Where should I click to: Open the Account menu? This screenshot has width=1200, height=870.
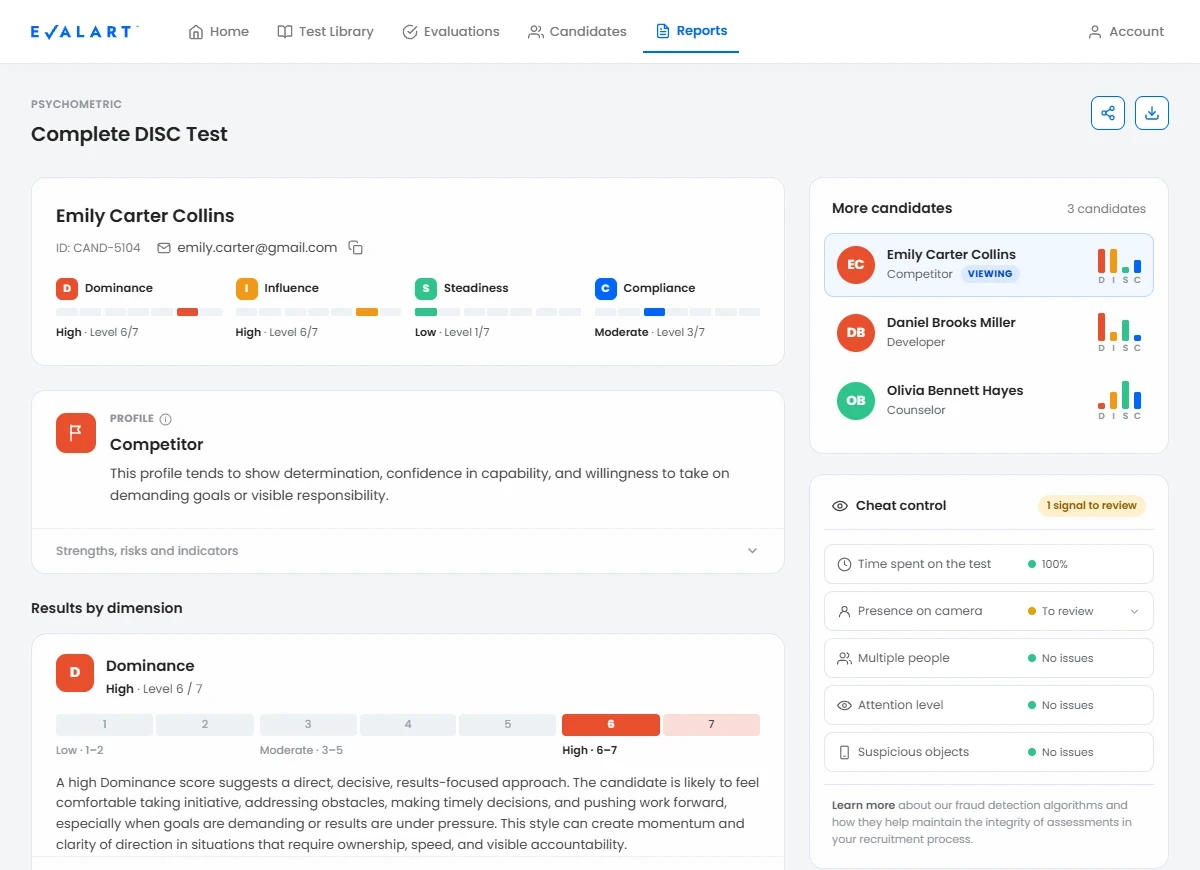[x=1126, y=32]
